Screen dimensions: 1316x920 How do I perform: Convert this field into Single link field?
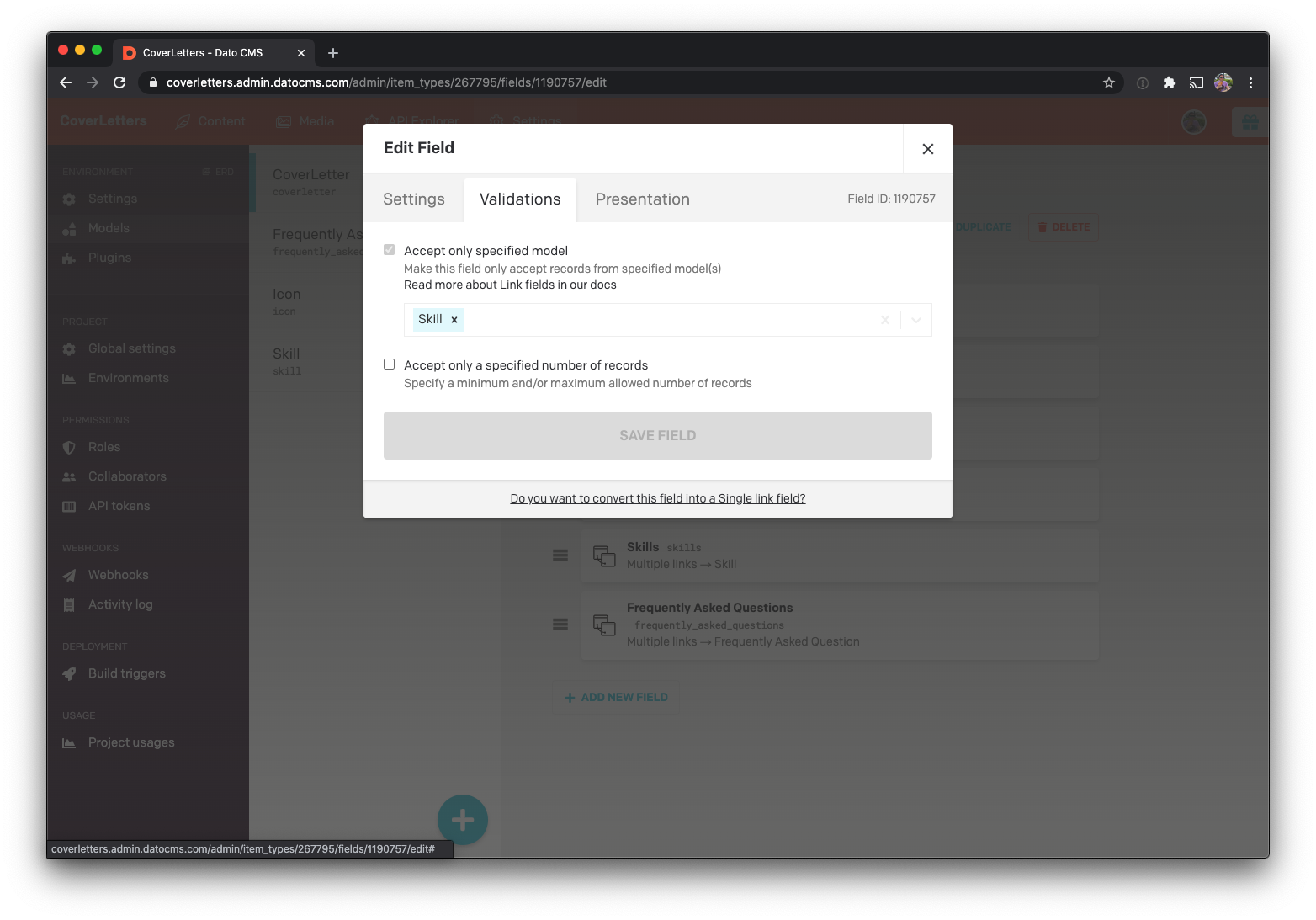click(657, 498)
